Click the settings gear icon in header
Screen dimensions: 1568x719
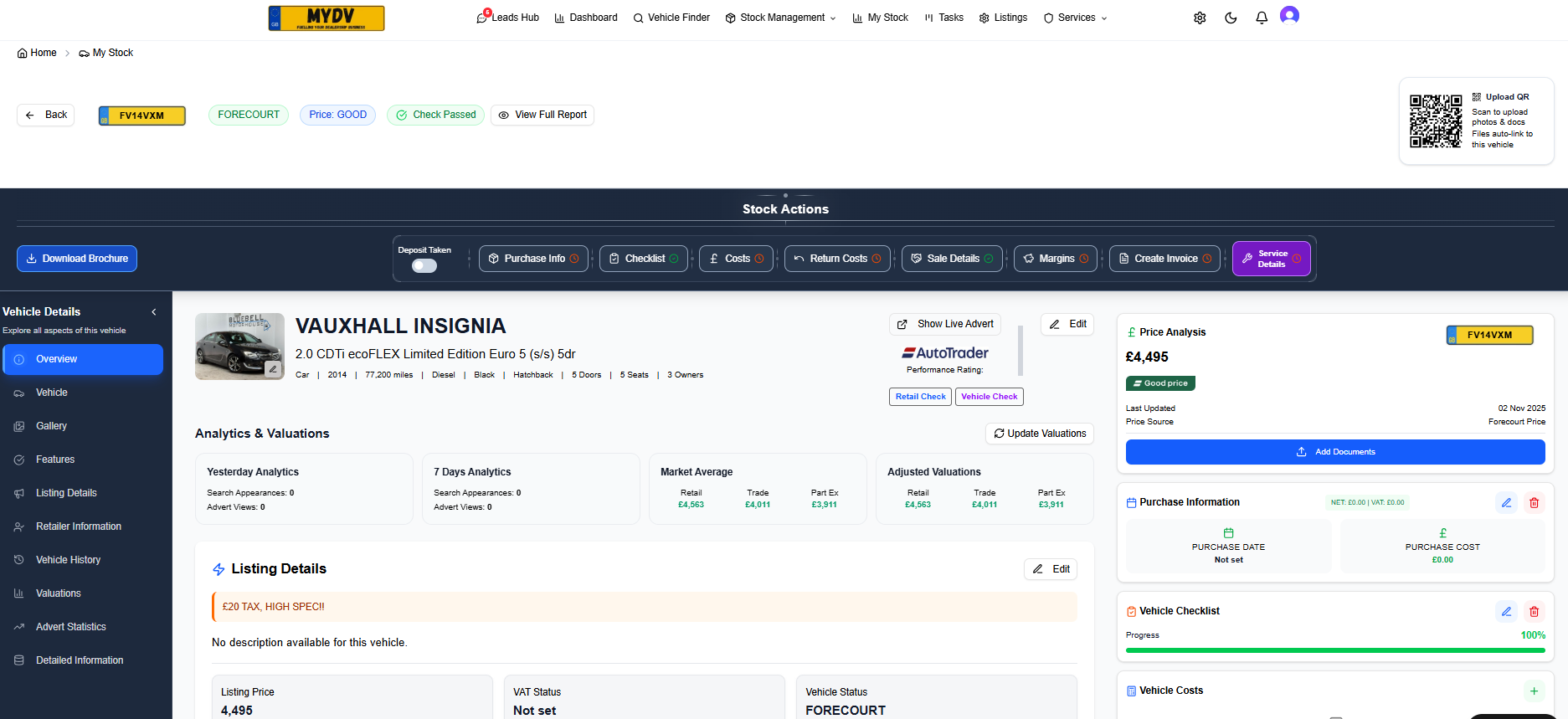pyautogui.click(x=1200, y=18)
